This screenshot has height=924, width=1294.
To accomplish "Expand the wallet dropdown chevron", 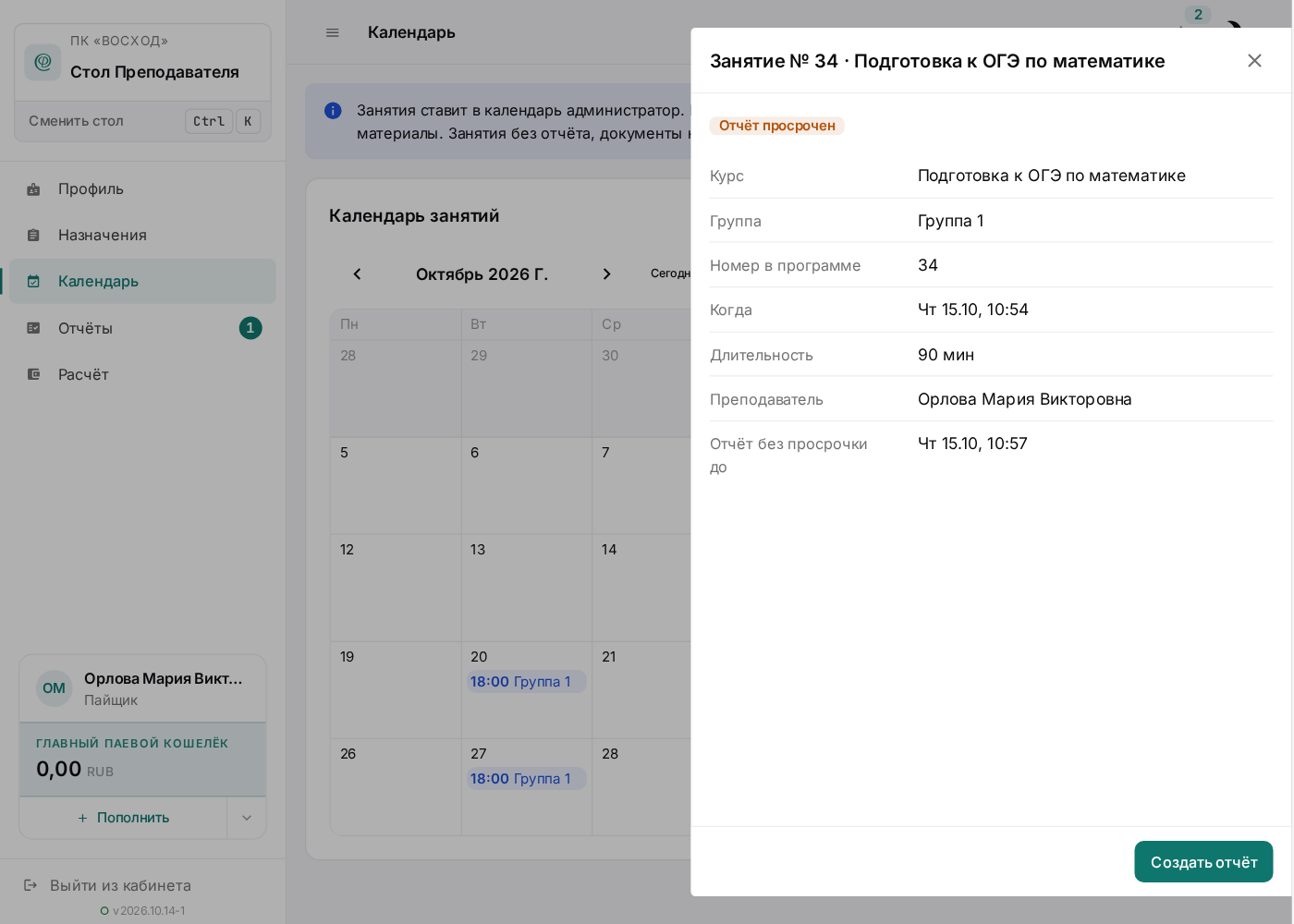I will [x=247, y=818].
